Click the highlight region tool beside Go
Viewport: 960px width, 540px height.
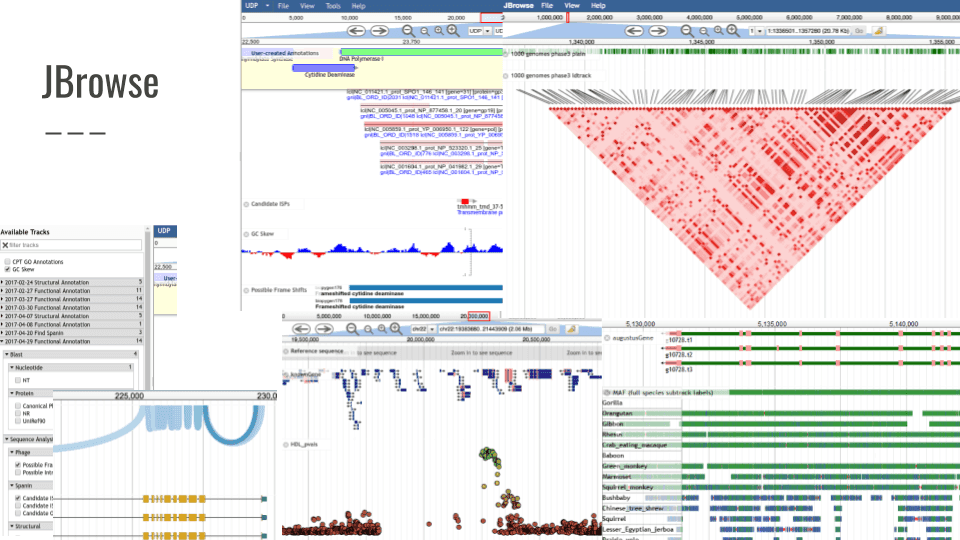click(x=879, y=31)
